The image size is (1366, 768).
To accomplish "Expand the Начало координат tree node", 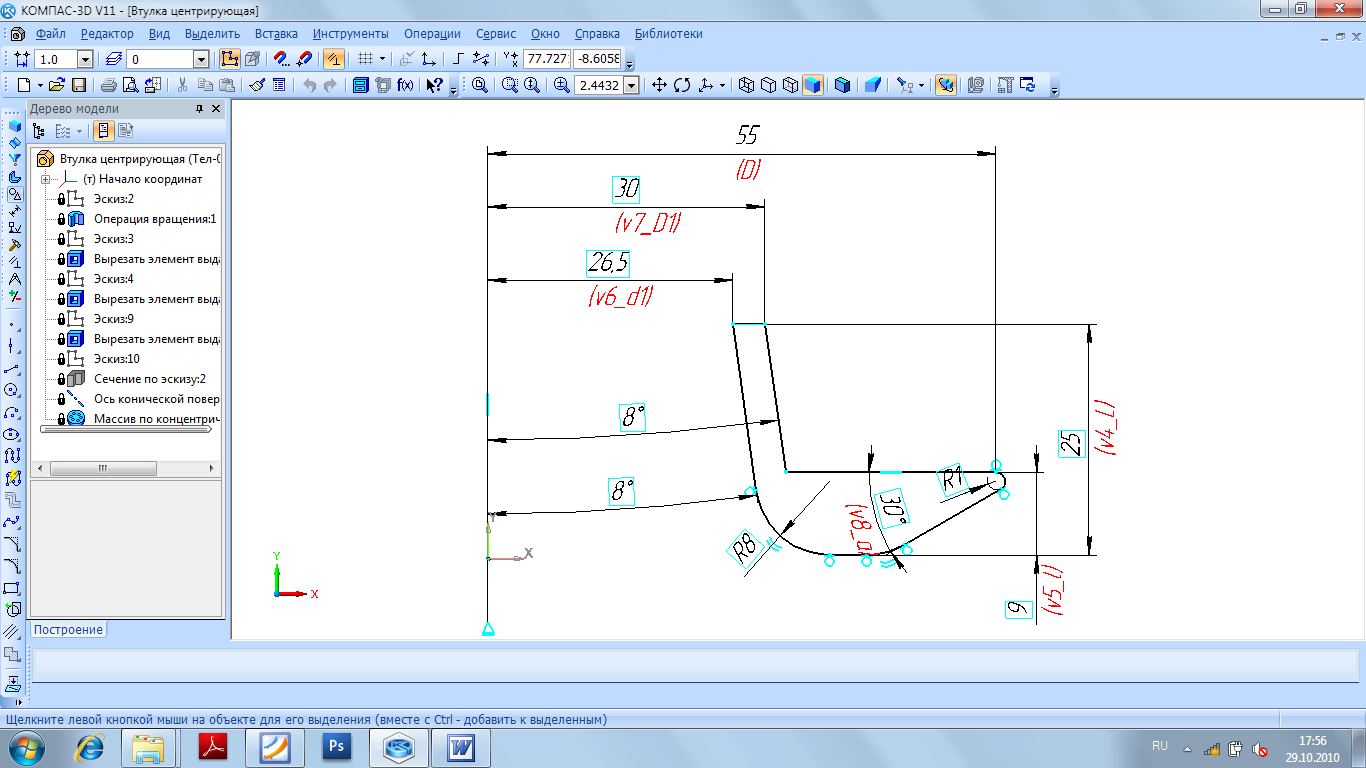I will click(x=44, y=179).
